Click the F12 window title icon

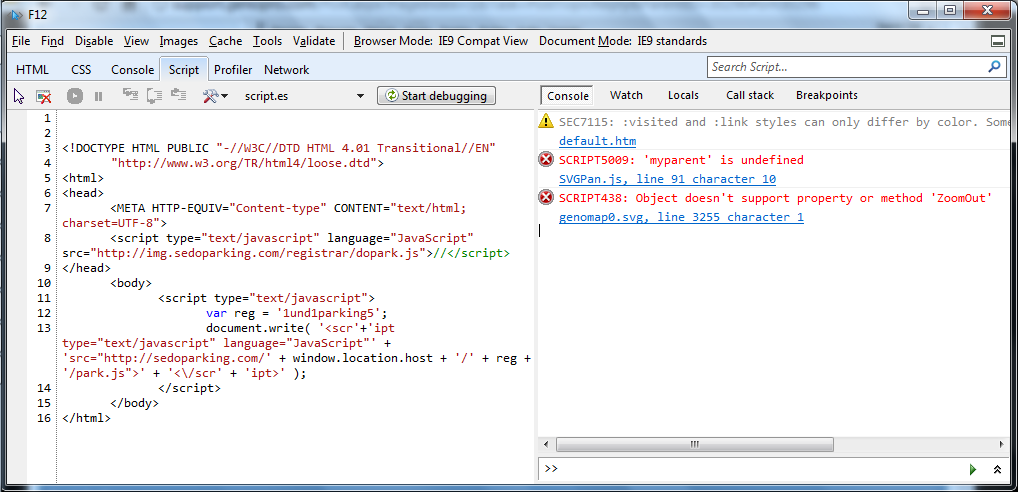(18, 13)
